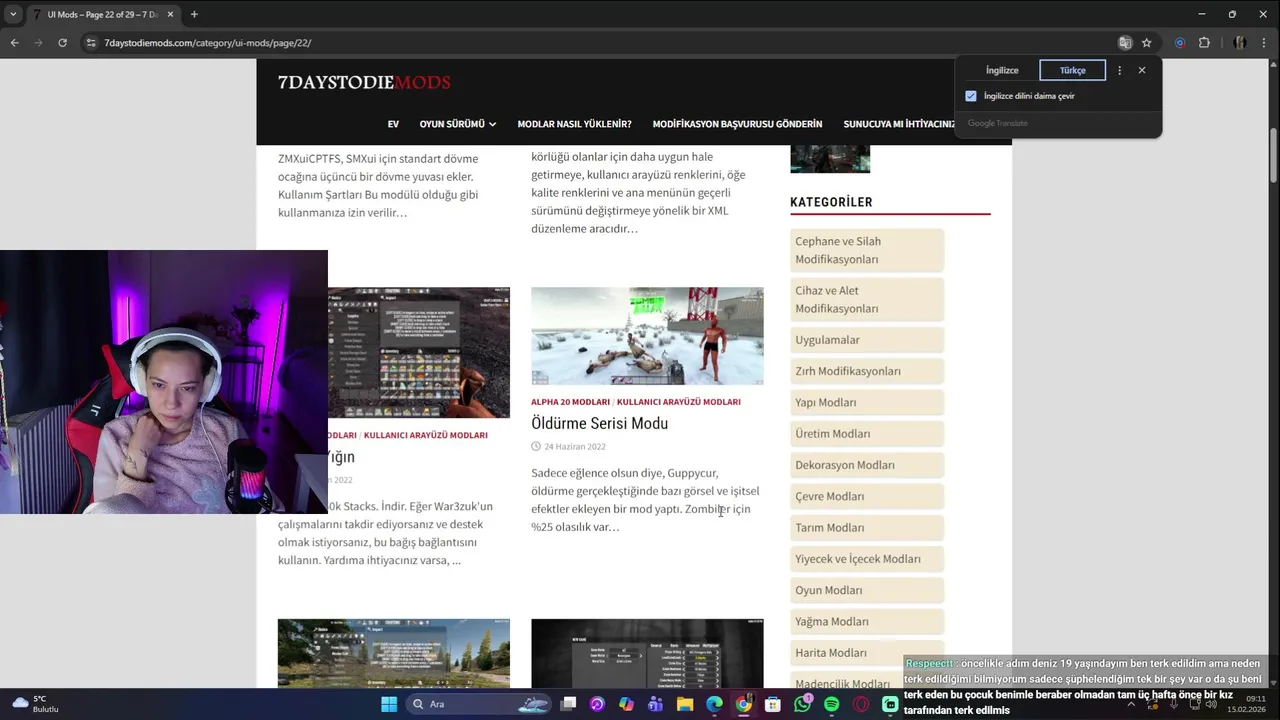
Task: Open sidebar dark thumbnail above Kategoriler
Action: tap(830, 159)
